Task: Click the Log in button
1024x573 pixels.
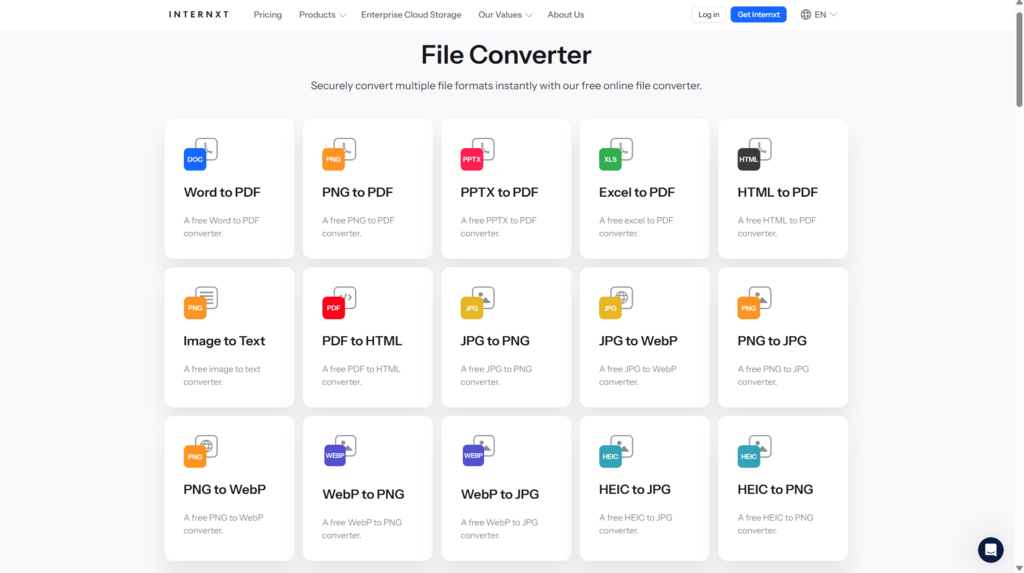Action: click(x=709, y=14)
